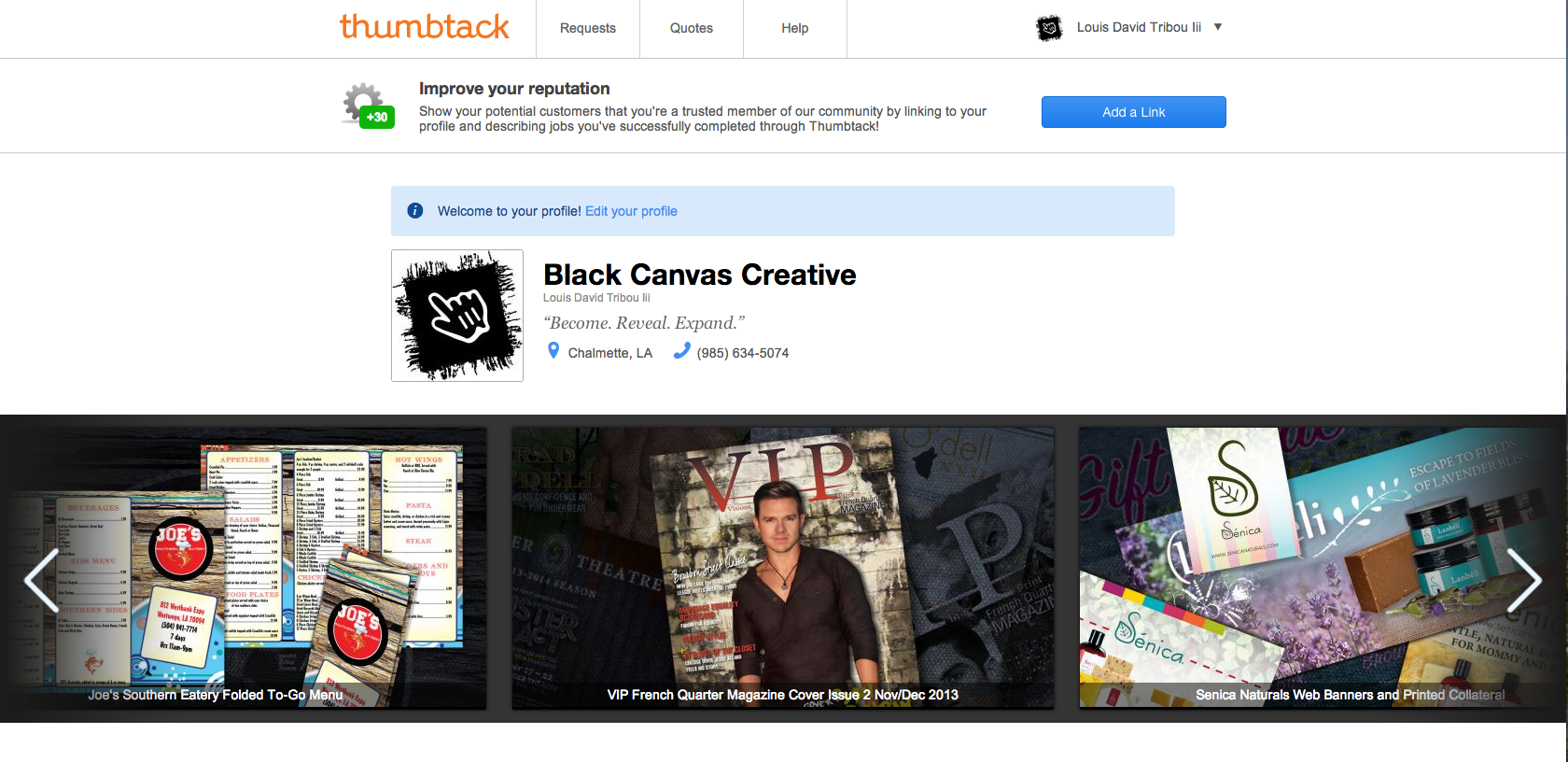This screenshot has width=1568, height=762.
Task: Click the Louis David Tribou Iii subtitle under business name
Action: [596, 298]
